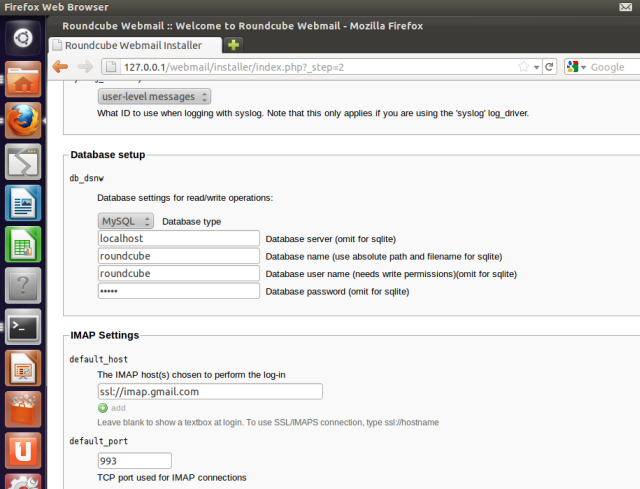Click the Ubuntu Dash home button
640x489 pixels.
tap(22, 40)
